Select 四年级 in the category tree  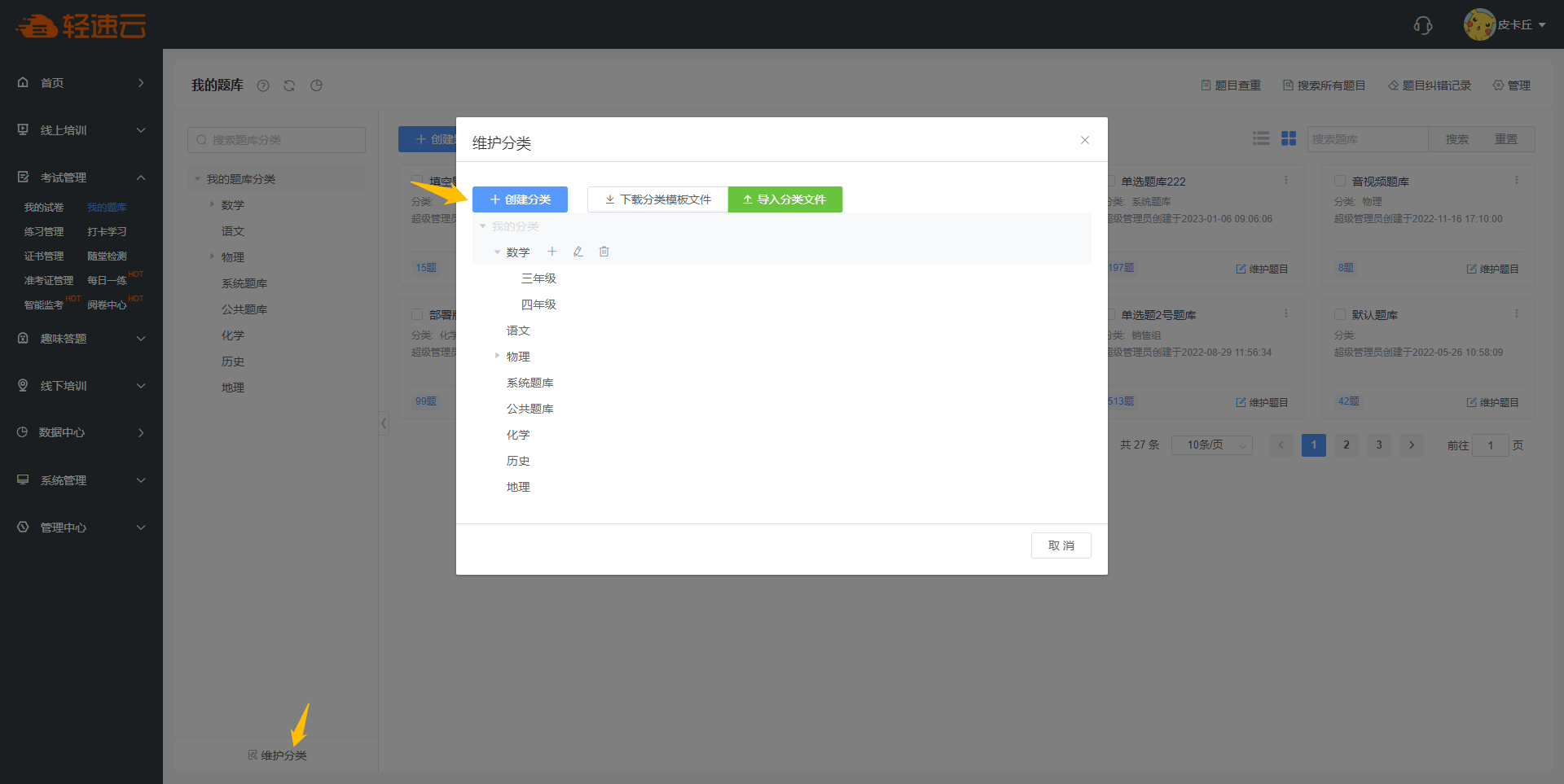pos(538,304)
